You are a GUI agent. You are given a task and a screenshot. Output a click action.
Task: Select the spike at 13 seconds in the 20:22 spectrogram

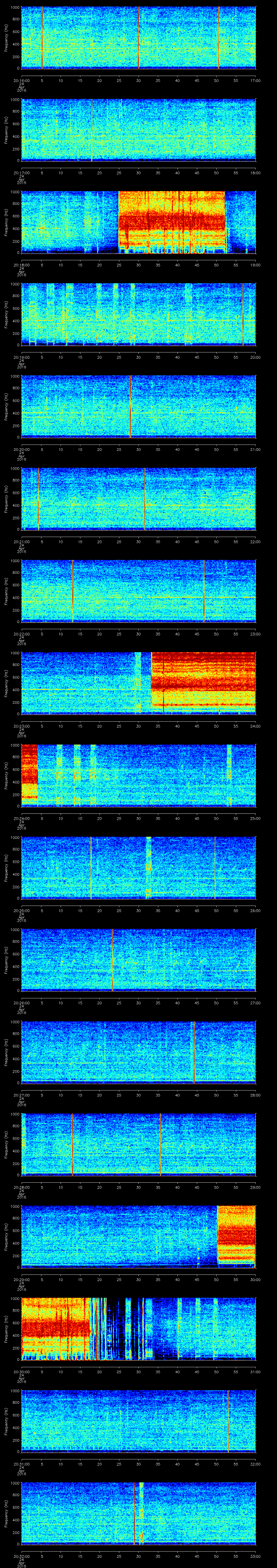[72, 591]
